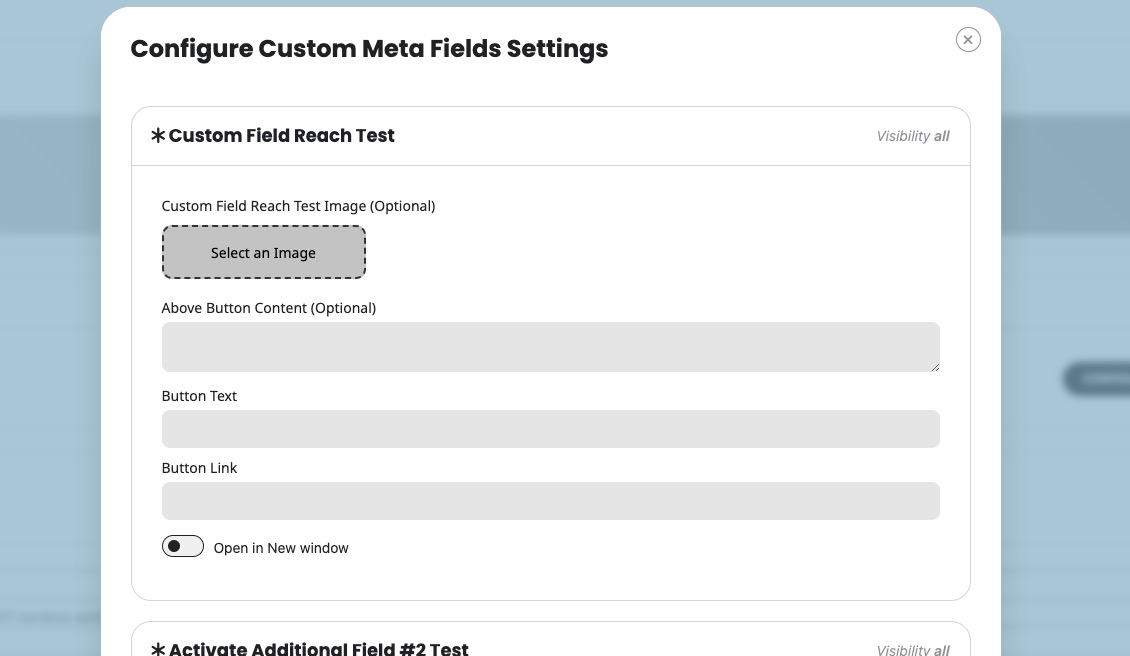Expand the Custom Field Reach Test section header
Screen dimensions: 1130x656
(x=551, y=136)
